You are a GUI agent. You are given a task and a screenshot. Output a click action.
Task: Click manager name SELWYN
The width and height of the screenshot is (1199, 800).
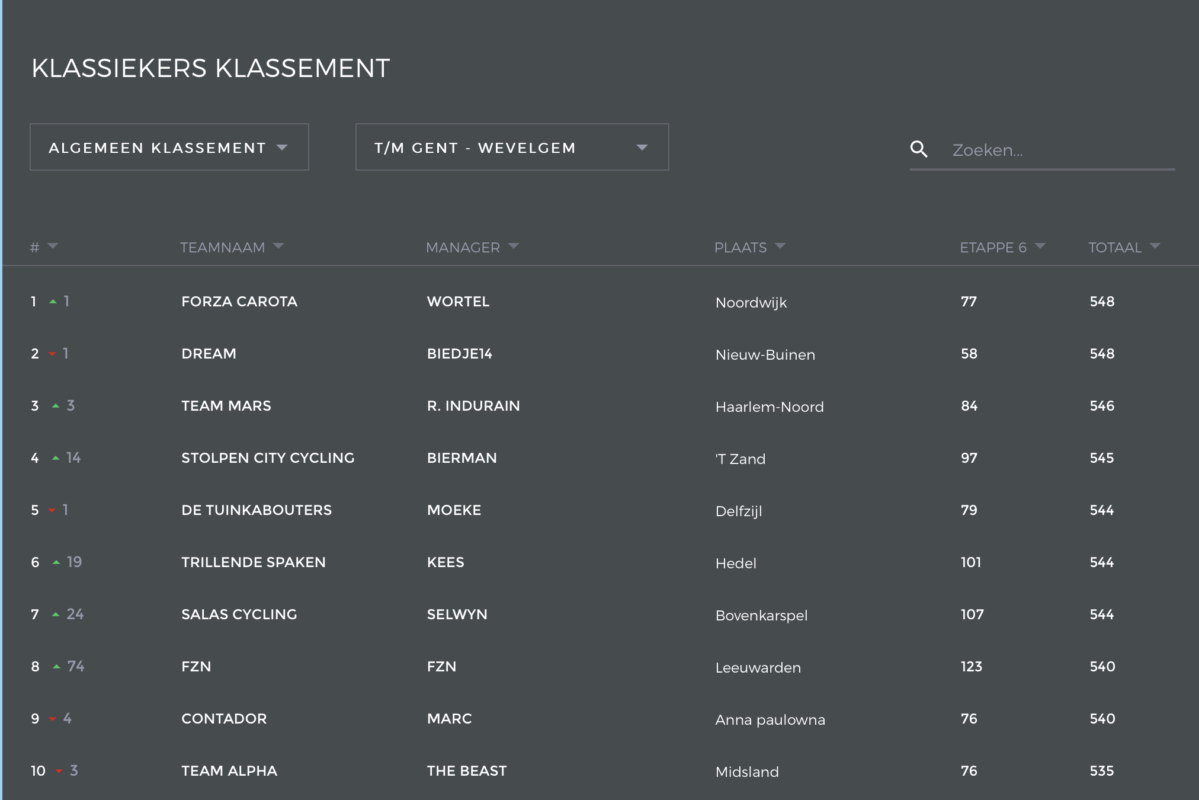tap(457, 614)
